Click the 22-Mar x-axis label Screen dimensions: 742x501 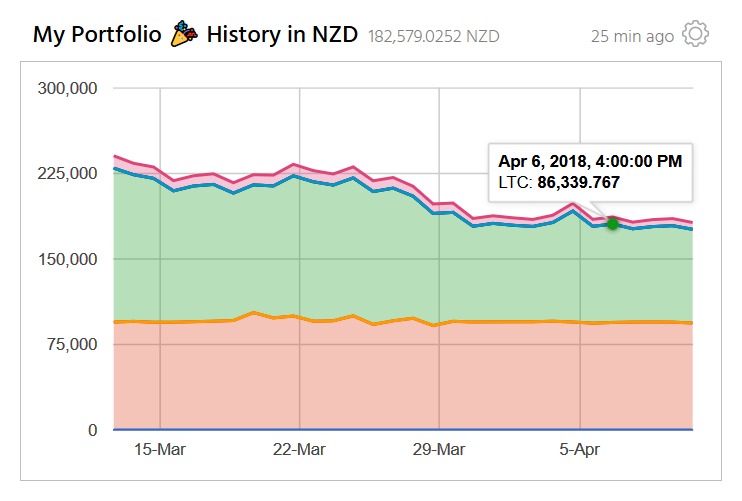299,450
